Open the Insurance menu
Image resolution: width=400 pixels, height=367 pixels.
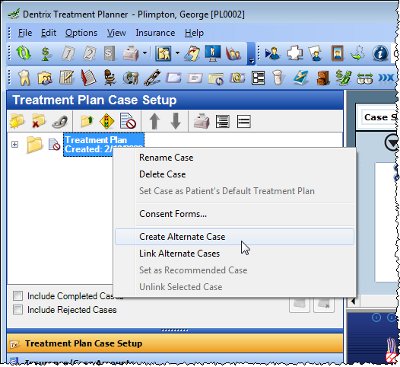click(155, 33)
